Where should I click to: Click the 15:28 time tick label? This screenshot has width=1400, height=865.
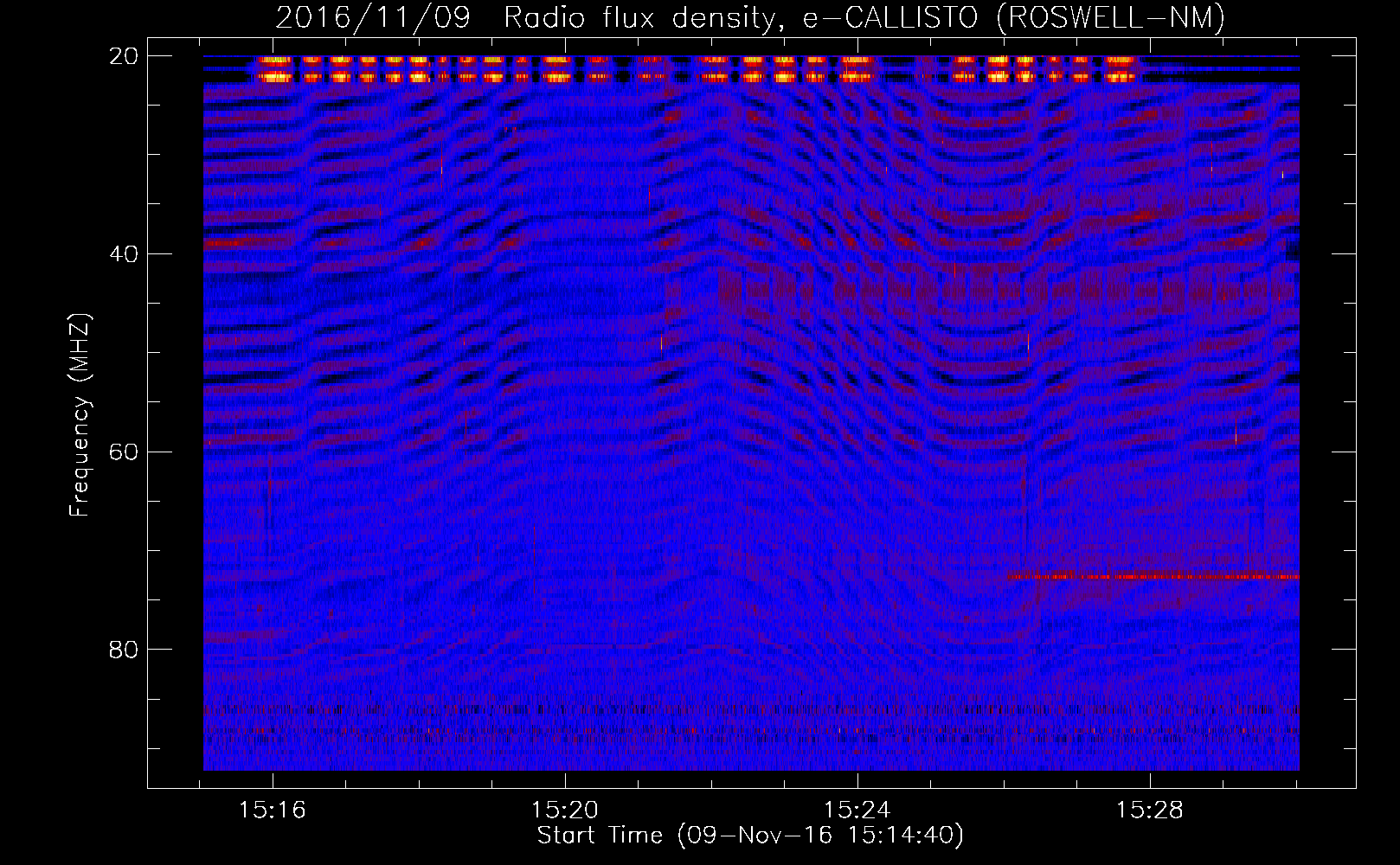tap(1149, 811)
